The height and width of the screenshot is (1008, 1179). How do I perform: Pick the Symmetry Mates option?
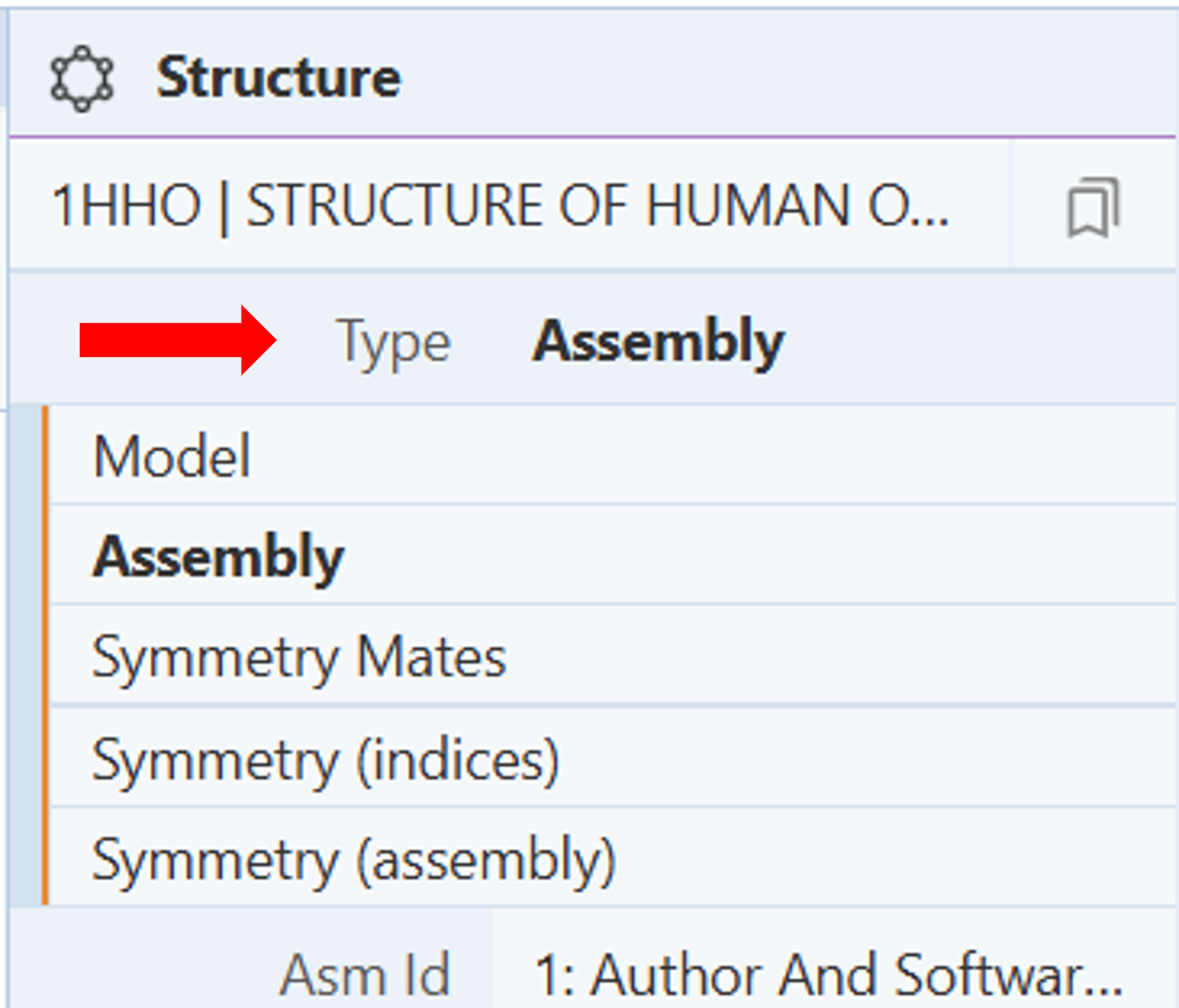(299, 658)
